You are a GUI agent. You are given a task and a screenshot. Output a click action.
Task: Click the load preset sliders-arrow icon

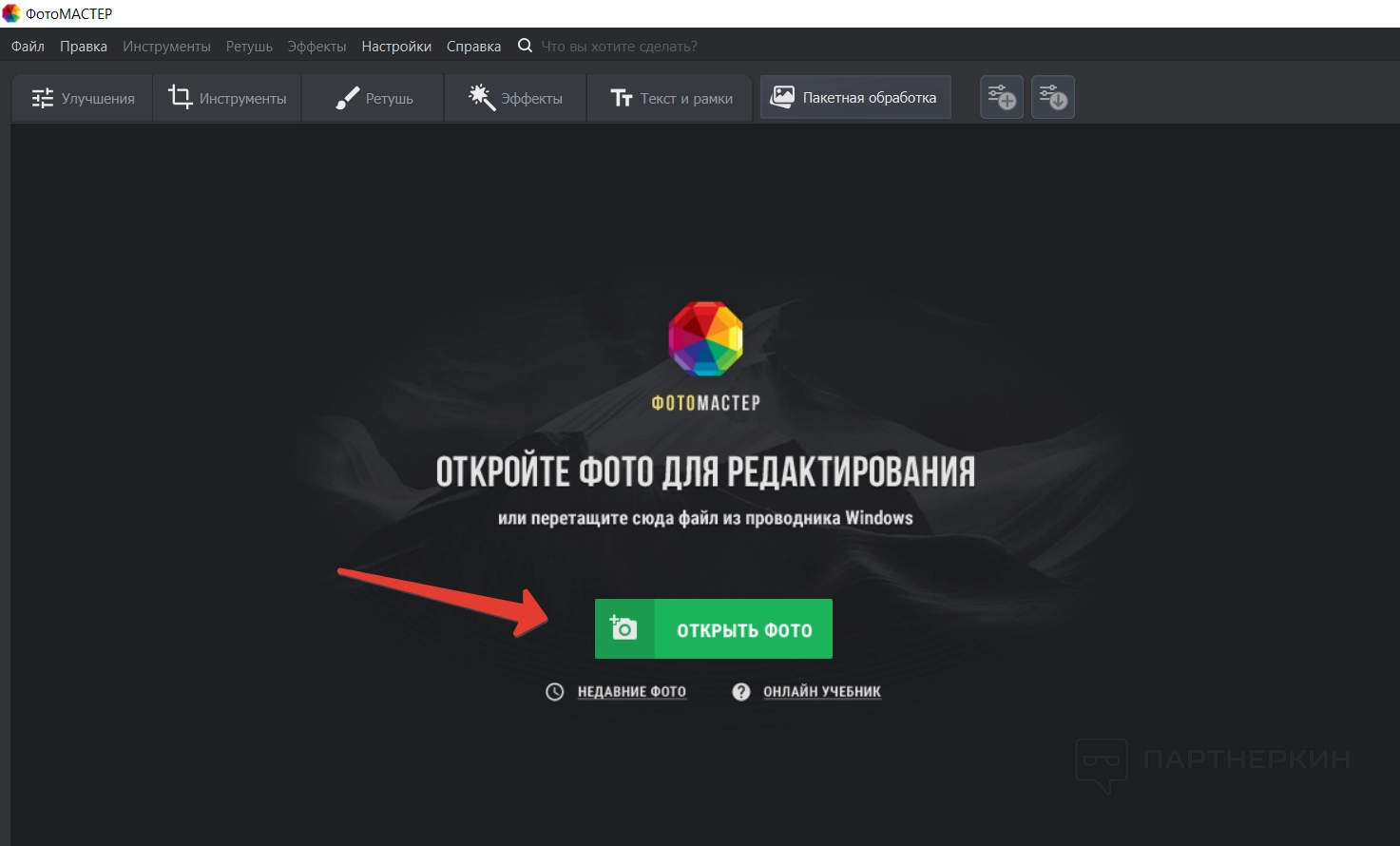(x=1053, y=97)
